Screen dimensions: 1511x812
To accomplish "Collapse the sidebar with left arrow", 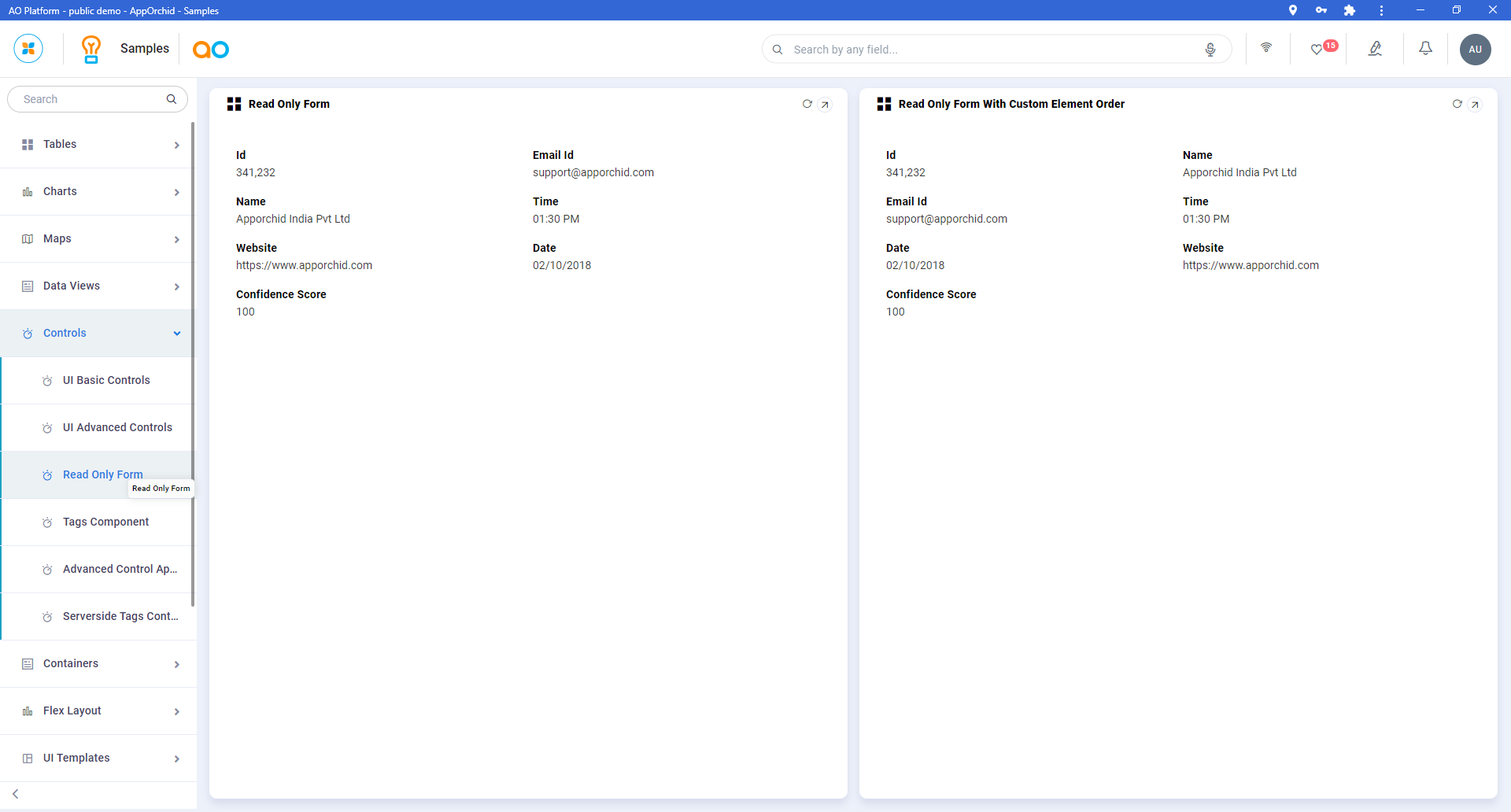I will 16,794.
